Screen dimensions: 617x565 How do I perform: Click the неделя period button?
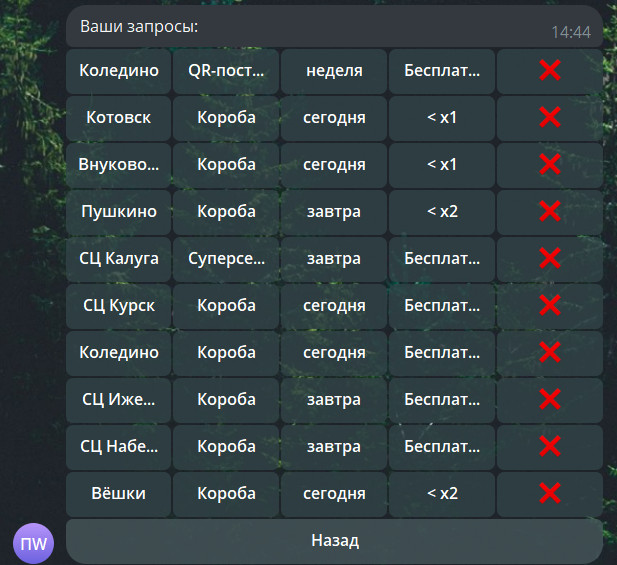[334, 70]
